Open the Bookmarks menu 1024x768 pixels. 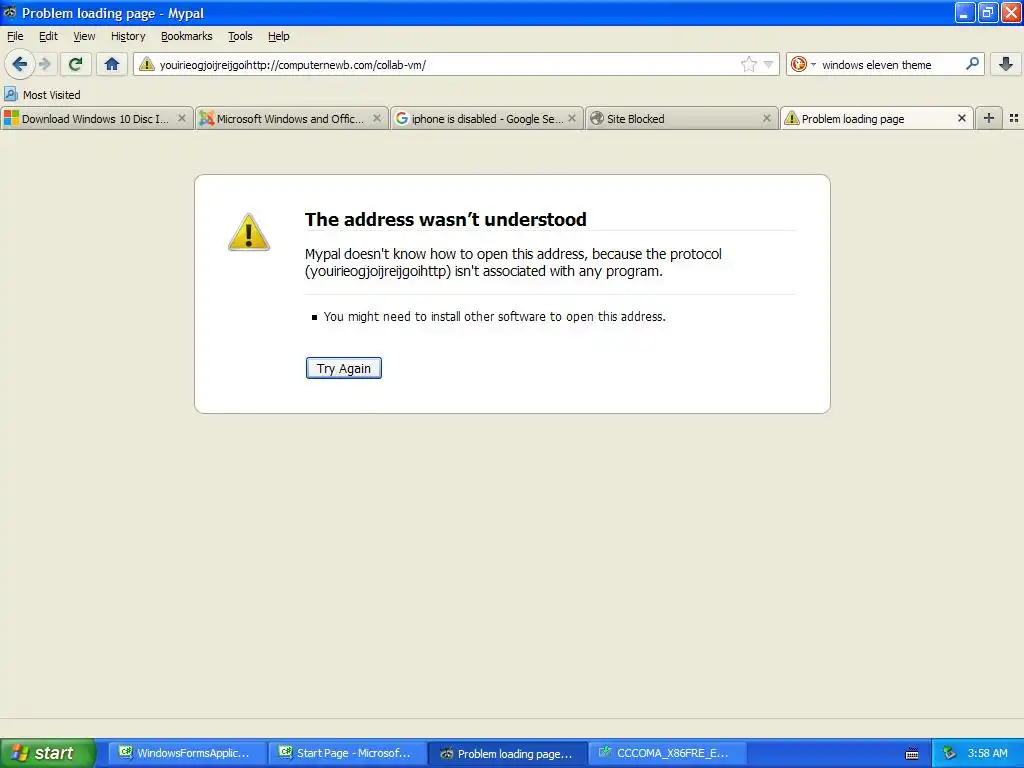(187, 36)
